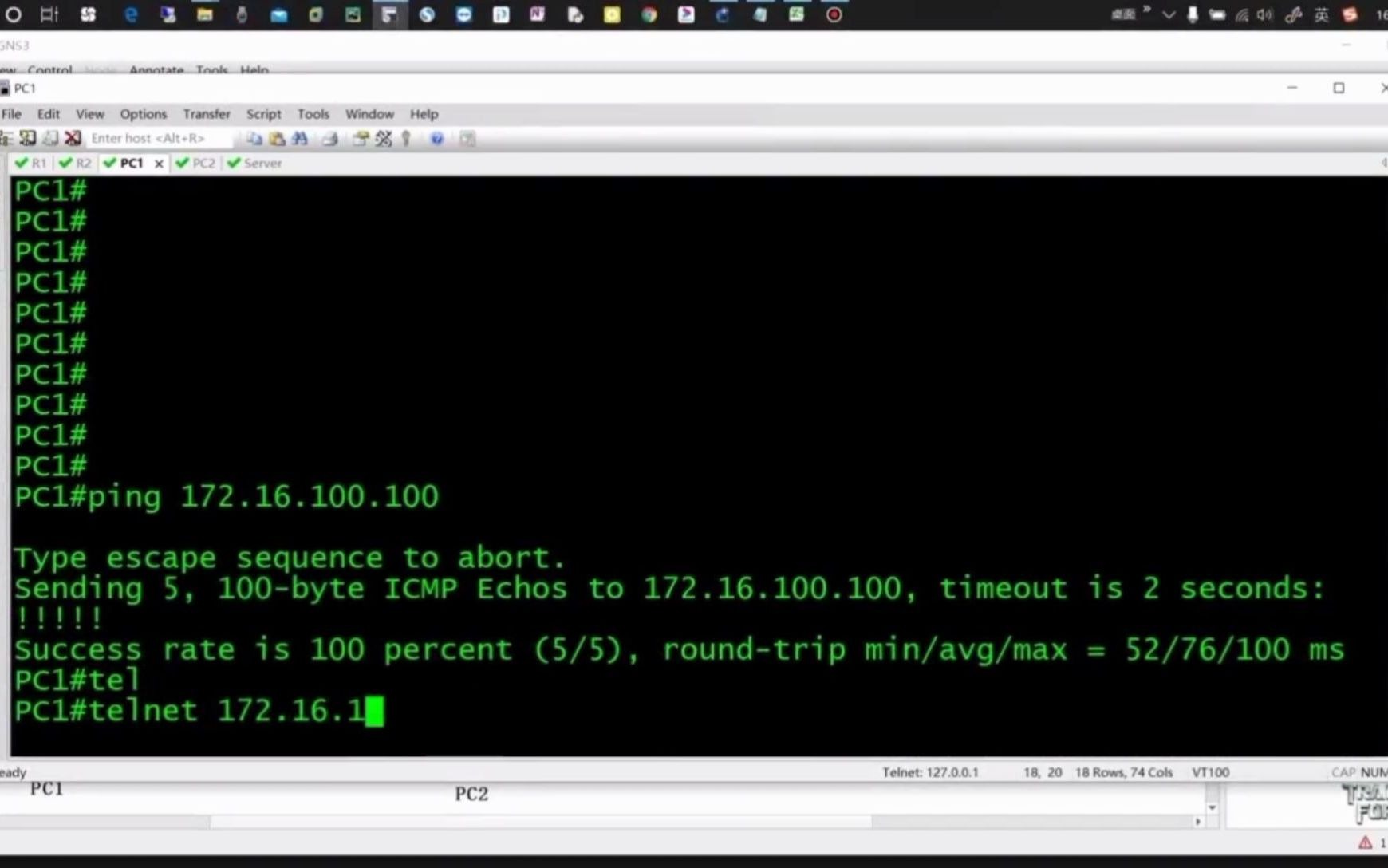Screen dimensions: 1388x868
Task: Open the OneNote taskbar icon
Action: tap(538, 14)
